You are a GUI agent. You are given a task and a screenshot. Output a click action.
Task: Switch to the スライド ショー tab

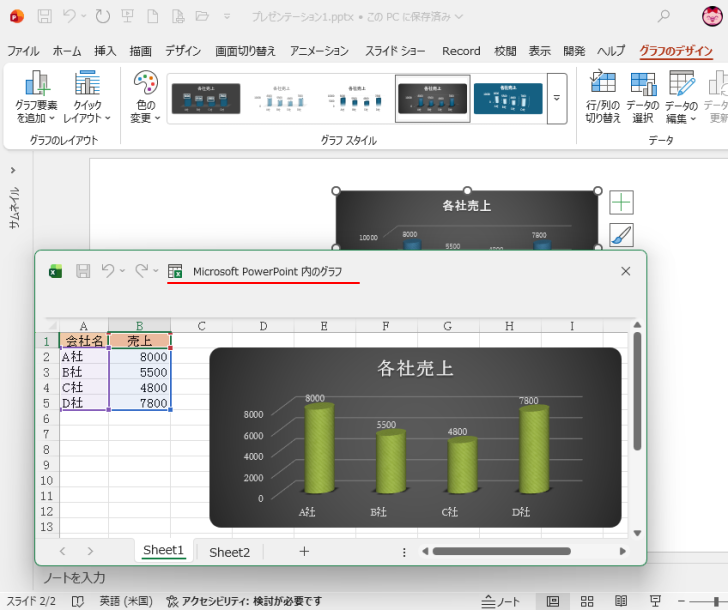click(395, 51)
